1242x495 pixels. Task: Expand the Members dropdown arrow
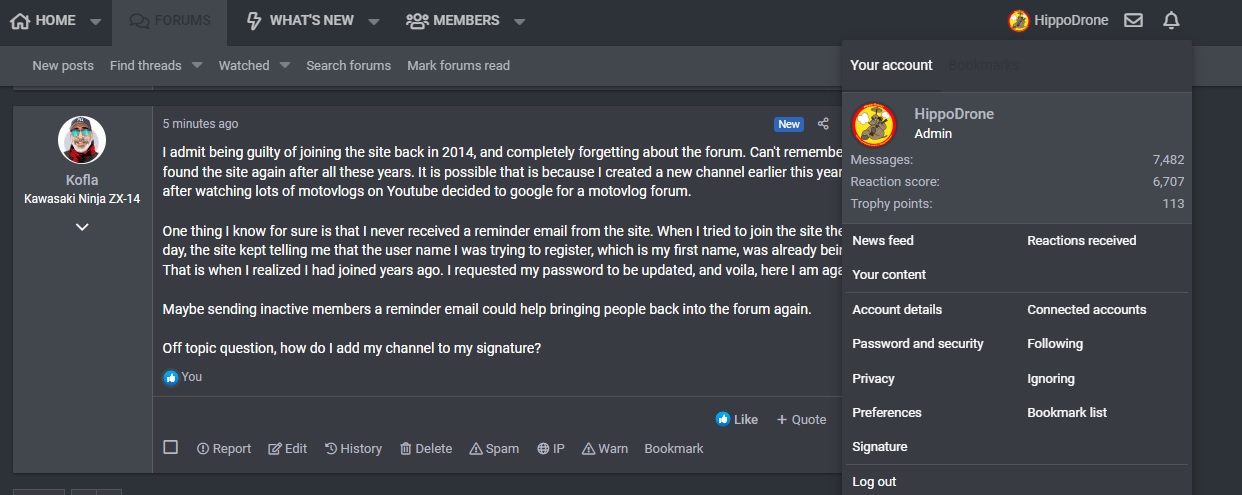(x=519, y=21)
